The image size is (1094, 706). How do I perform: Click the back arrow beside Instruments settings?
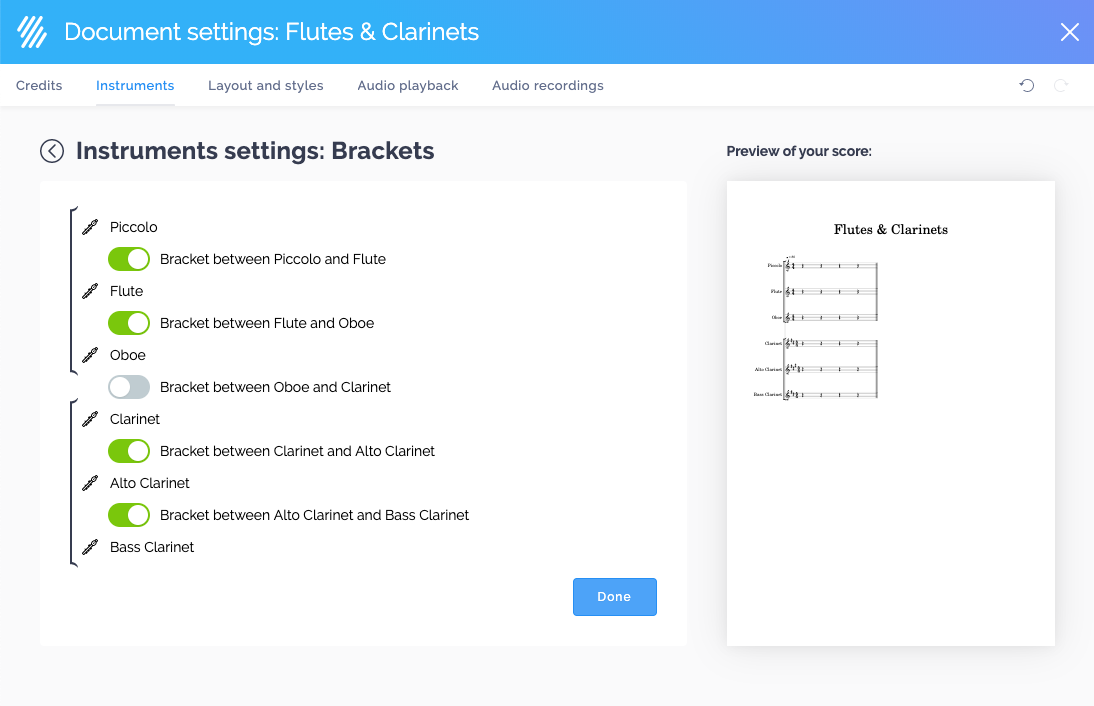(52, 151)
